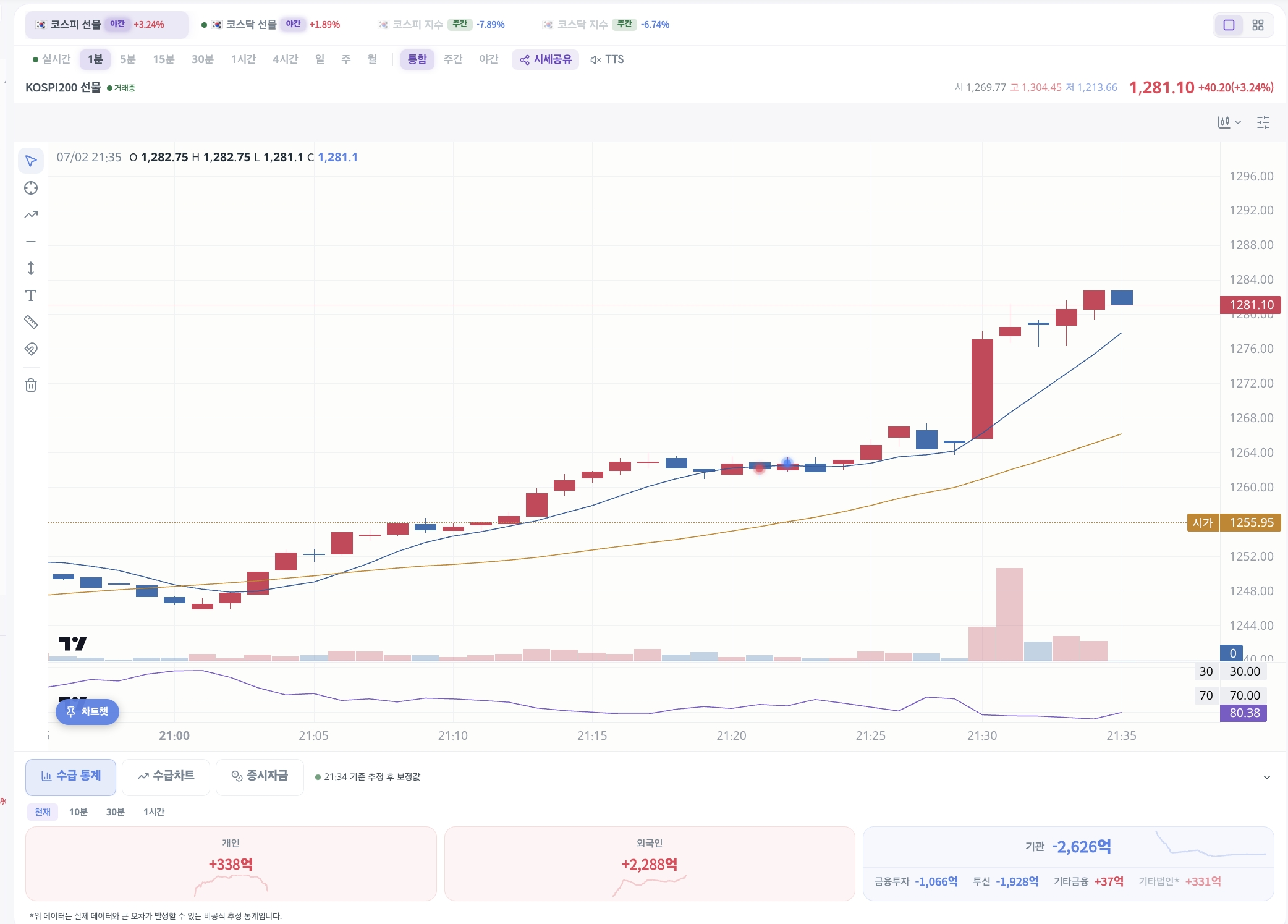Collapse the supply statistics panel chevron

tap(1266, 778)
